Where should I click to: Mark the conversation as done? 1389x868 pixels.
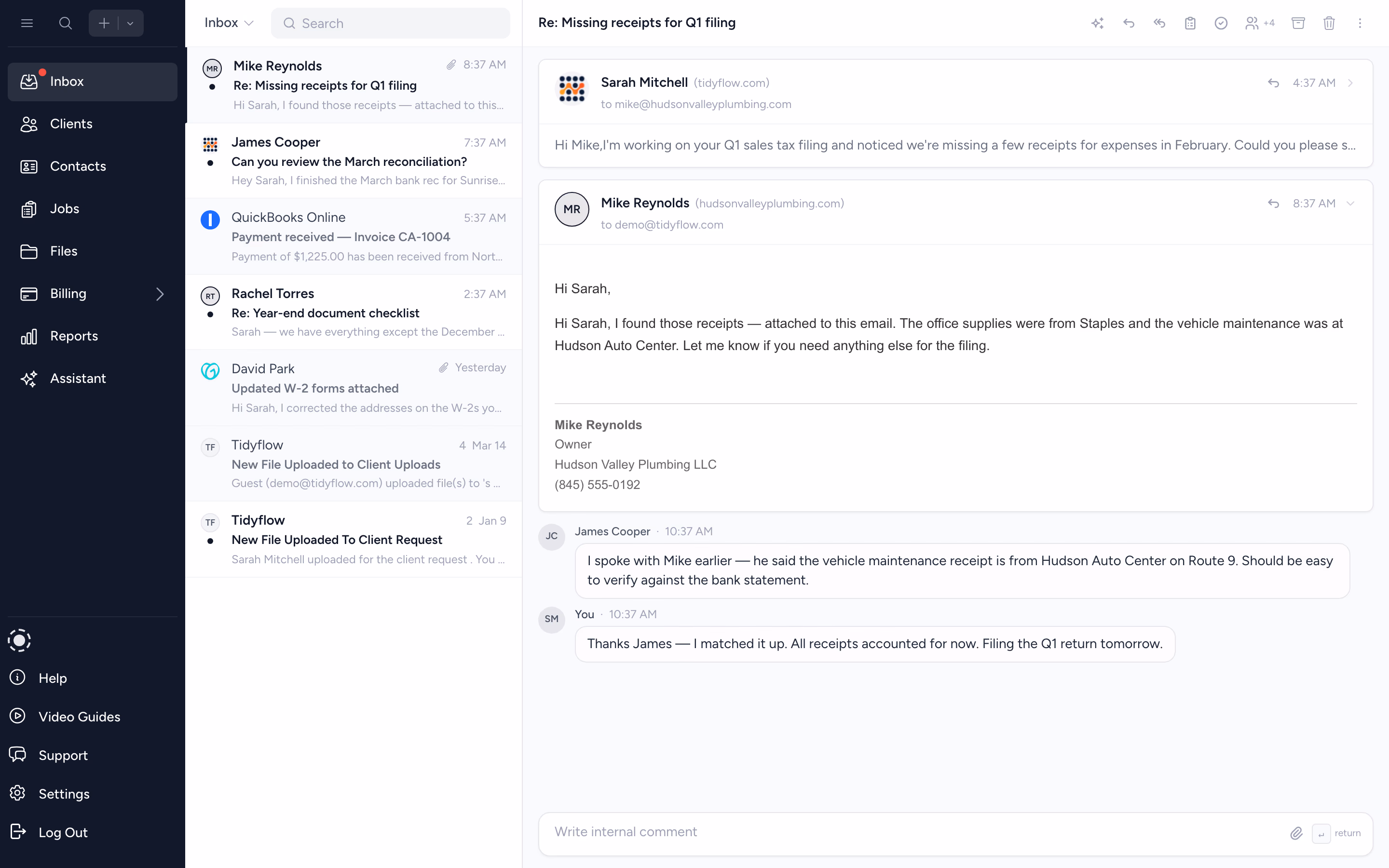1221,23
